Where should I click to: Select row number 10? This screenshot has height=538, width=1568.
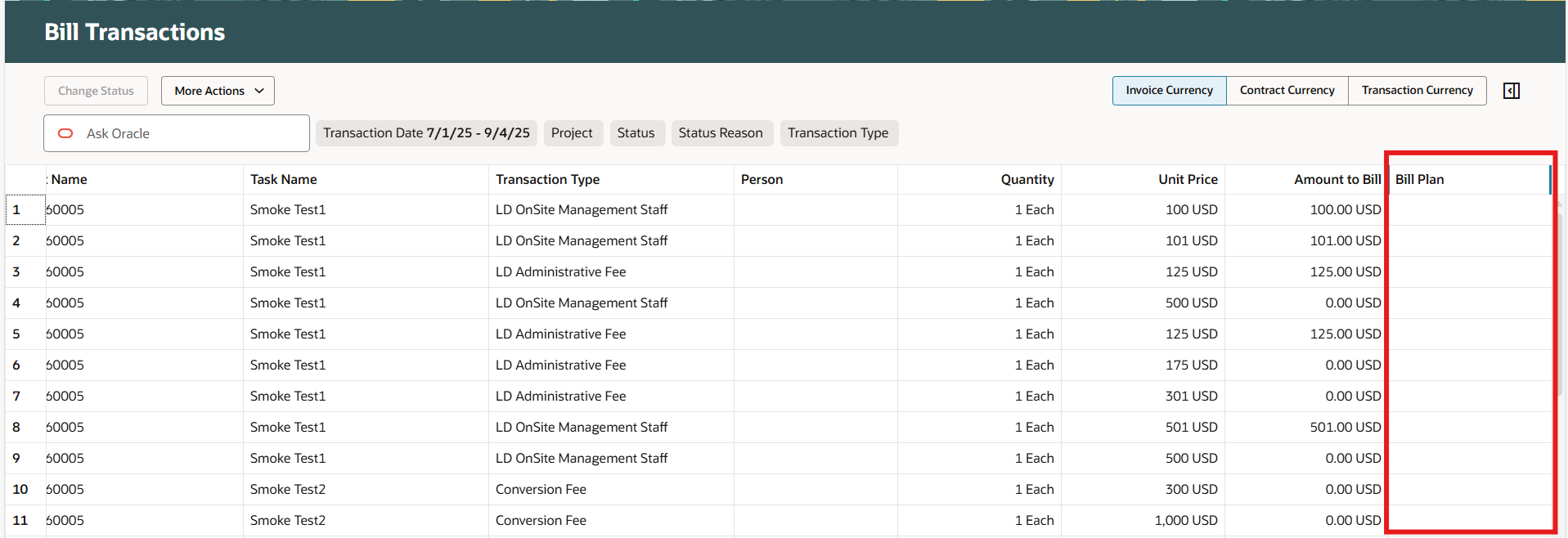click(25, 490)
